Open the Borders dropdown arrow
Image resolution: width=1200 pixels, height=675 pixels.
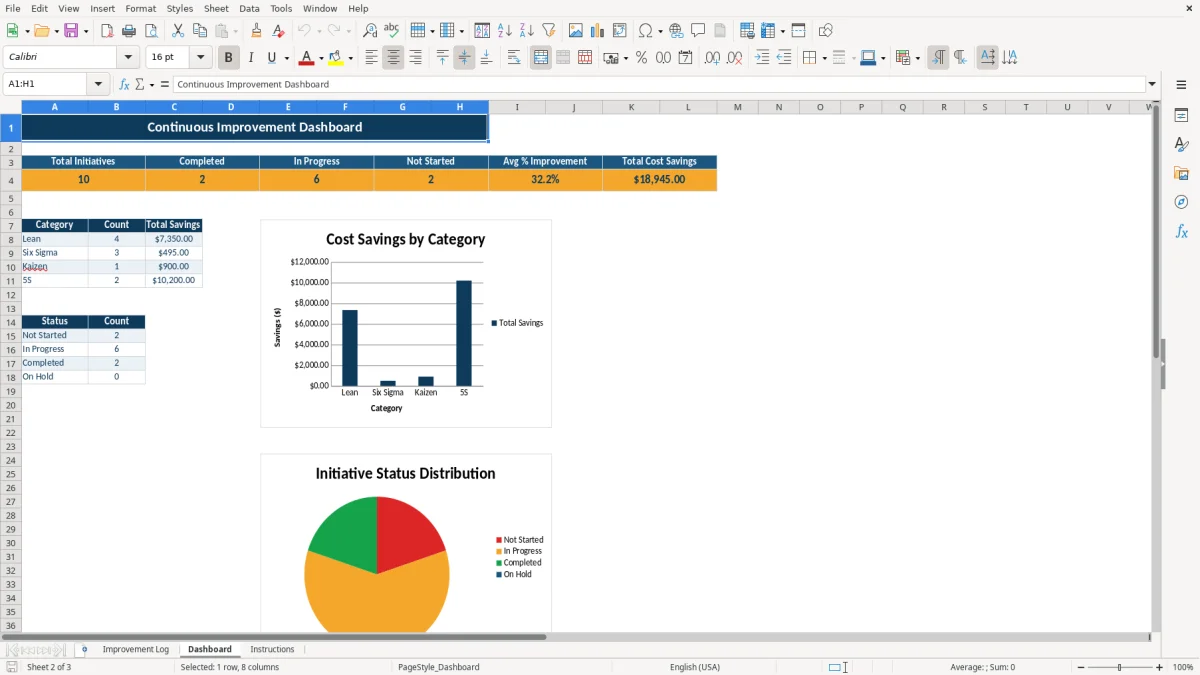coord(823,58)
